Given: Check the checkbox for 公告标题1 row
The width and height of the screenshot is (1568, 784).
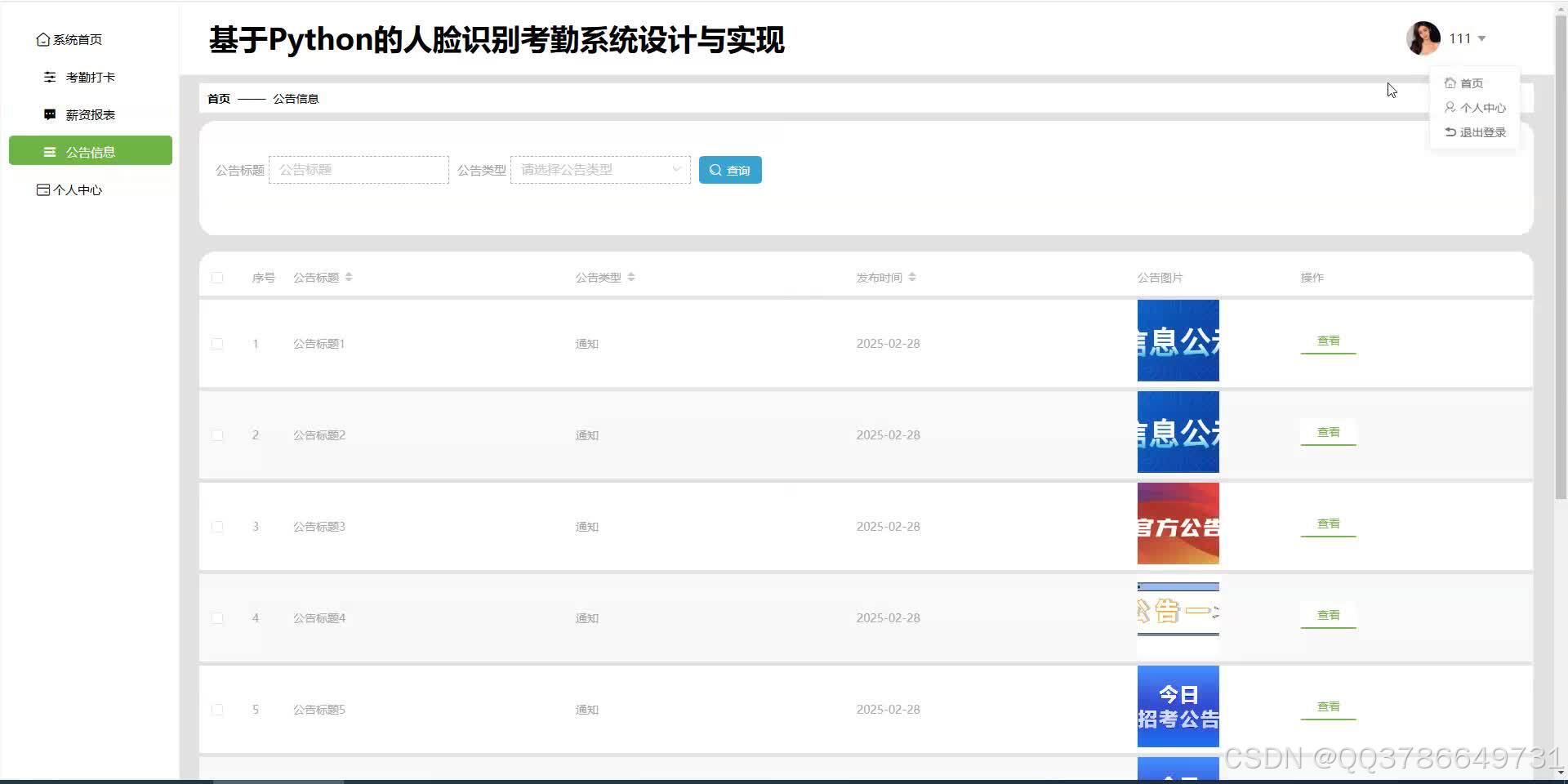Looking at the screenshot, I should coord(217,344).
